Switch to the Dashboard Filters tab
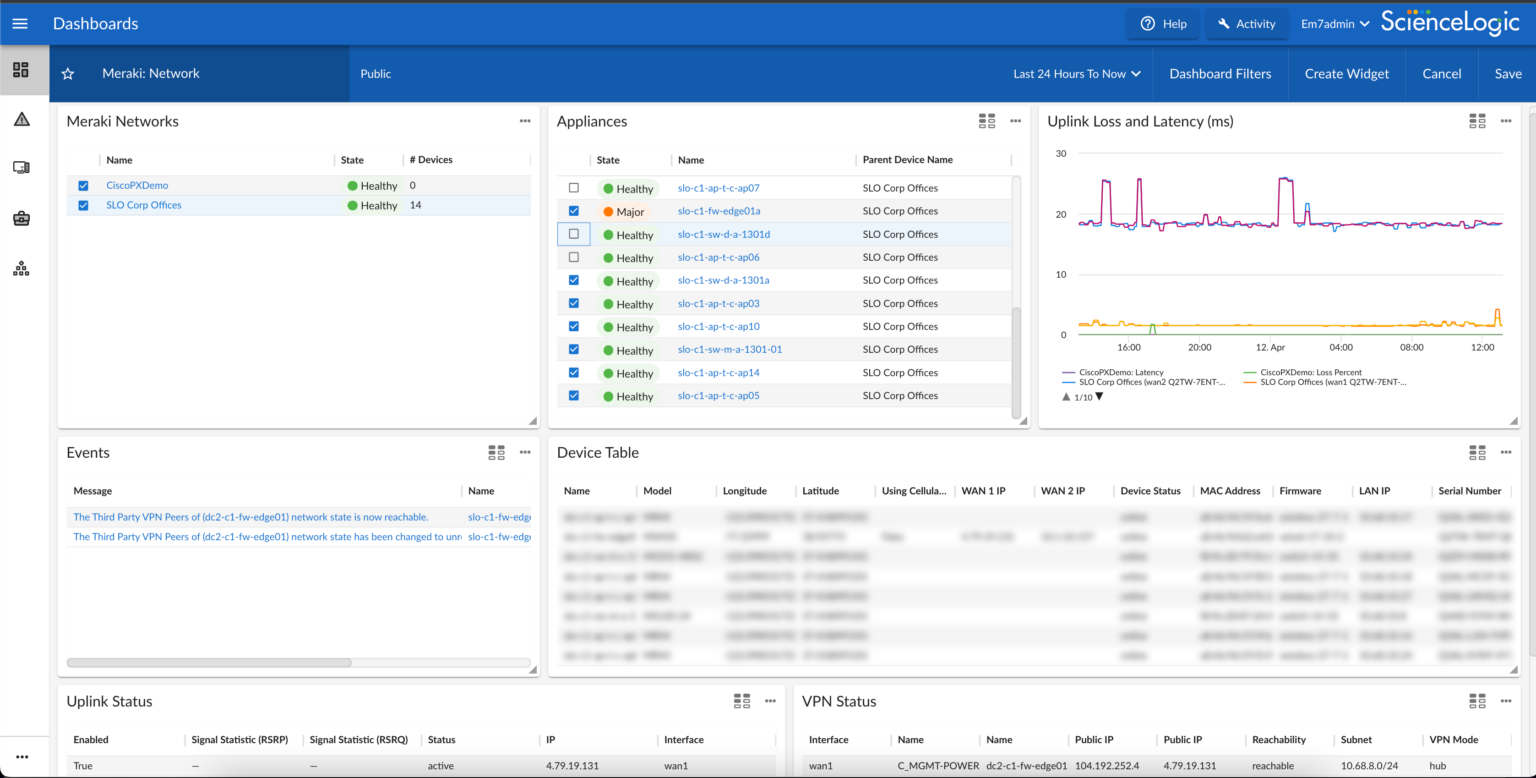Screen dimensions: 1536x778 coord(1220,73)
